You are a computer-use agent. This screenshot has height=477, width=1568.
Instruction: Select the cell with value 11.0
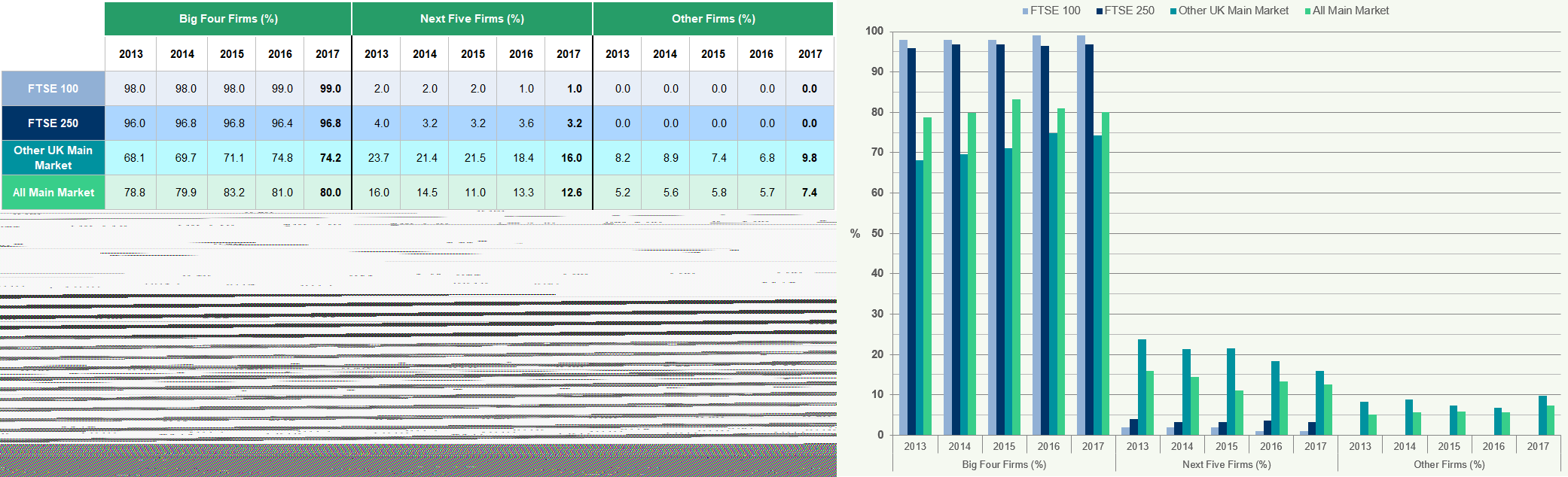[473, 193]
